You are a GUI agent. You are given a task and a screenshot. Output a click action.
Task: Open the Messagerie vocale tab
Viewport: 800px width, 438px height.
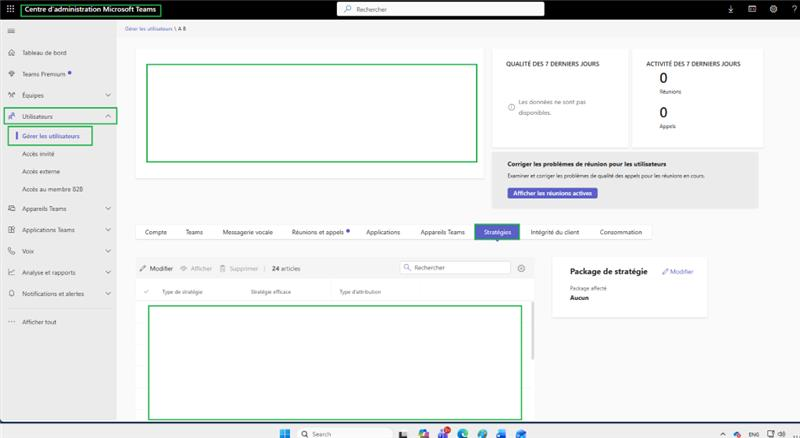pos(247,232)
